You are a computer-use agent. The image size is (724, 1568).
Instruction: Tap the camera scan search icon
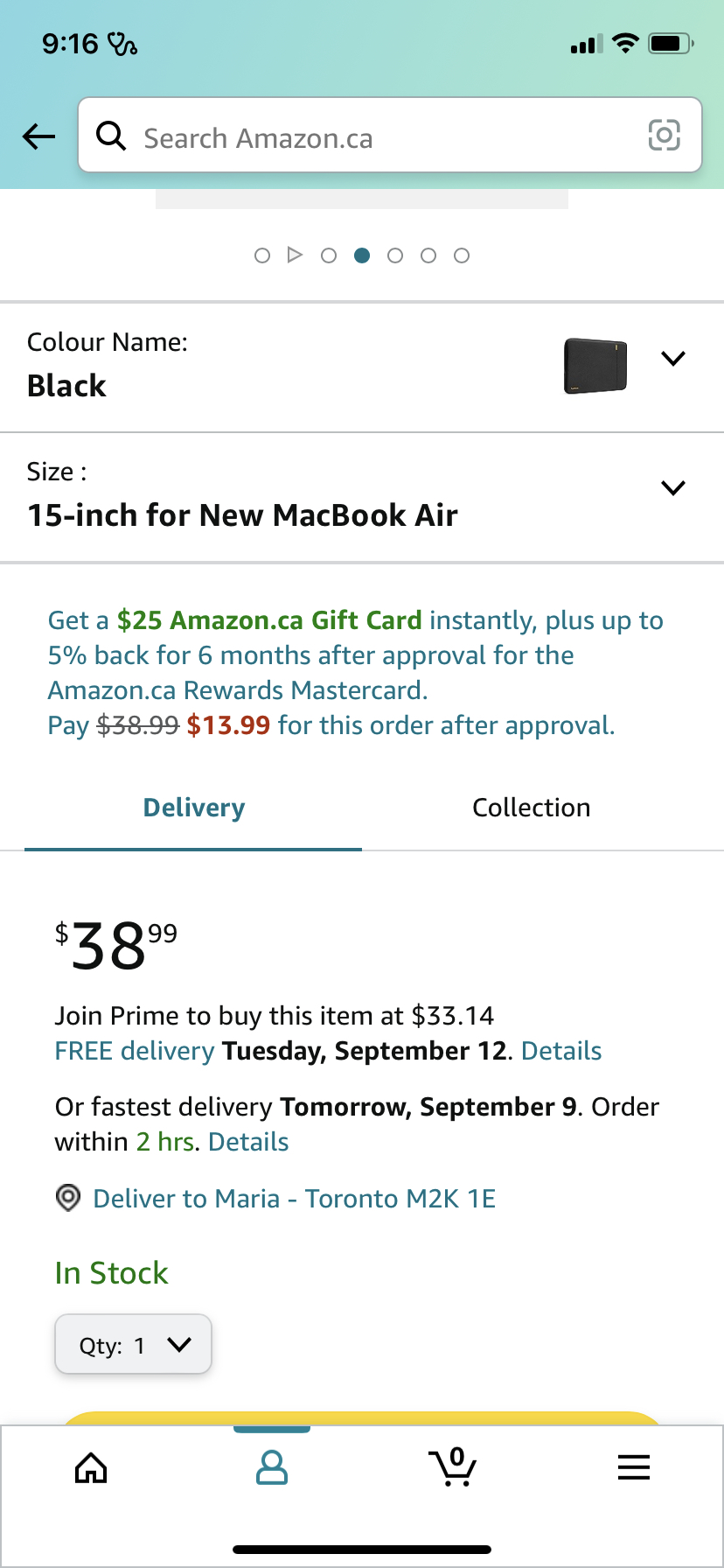pos(664,136)
